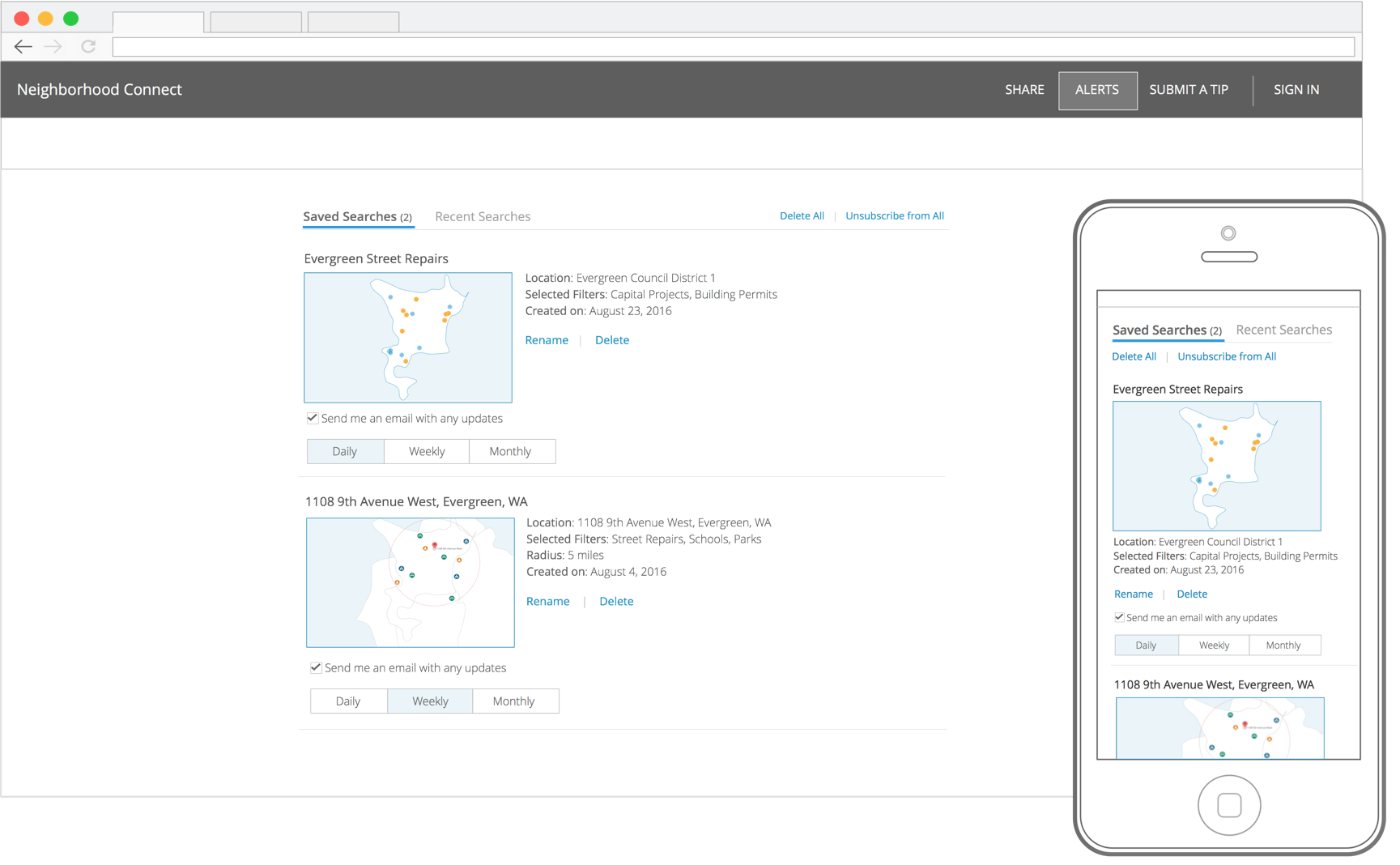The width and height of the screenshot is (1400, 865).
Task: Click the red close window button
Action: [x=22, y=18]
